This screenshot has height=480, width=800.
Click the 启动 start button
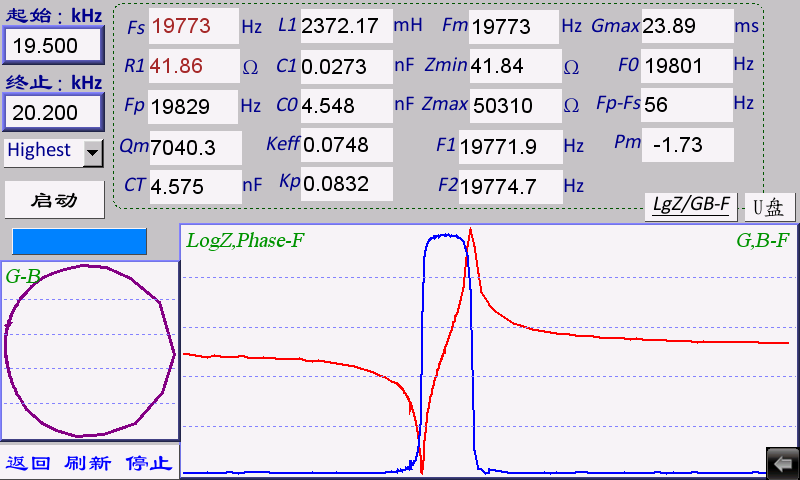55,200
